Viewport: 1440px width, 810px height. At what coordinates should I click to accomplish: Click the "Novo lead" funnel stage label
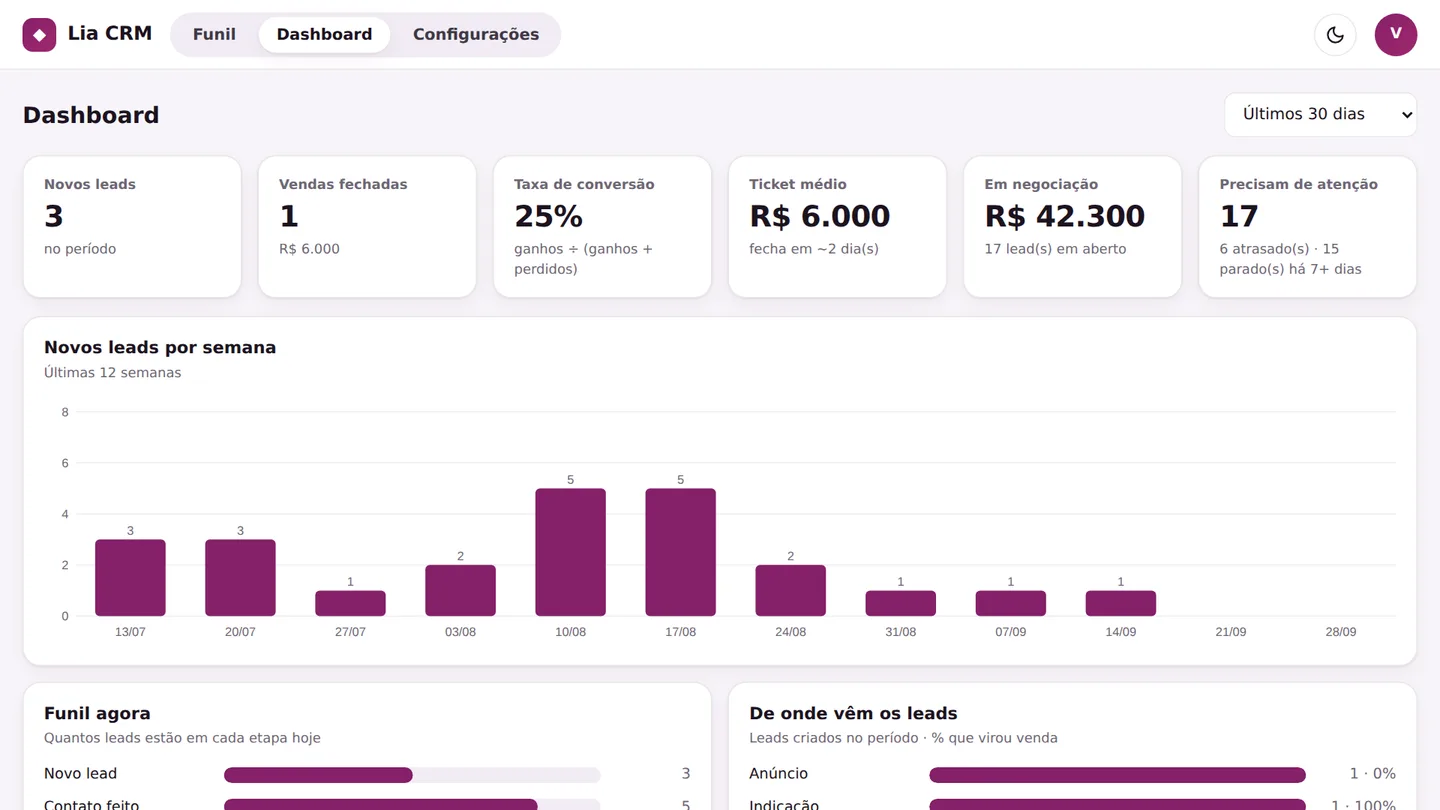80,774
